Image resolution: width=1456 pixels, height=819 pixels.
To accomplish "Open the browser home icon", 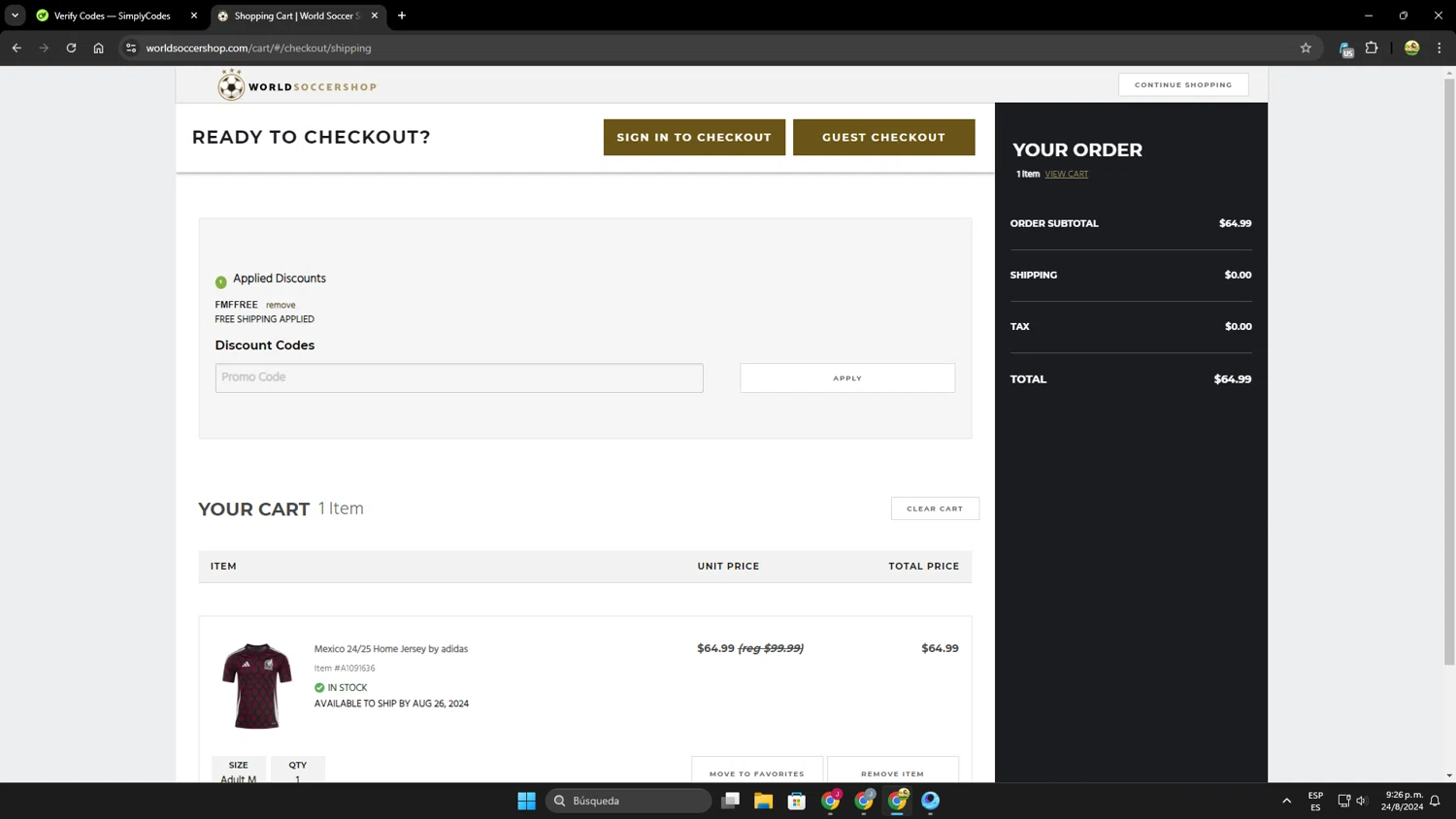I will 98,48.
